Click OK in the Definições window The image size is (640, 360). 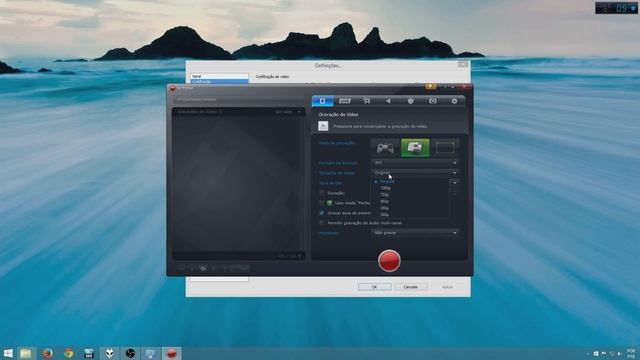pyautogui.click(x=374, y=287)
